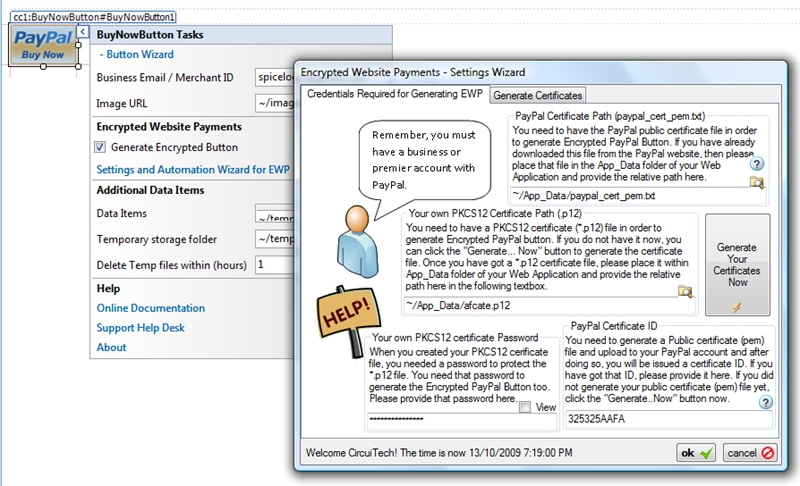Confirm settings with the ok button
The height and width of the screenshot is (486, 800).
point(696,453)
